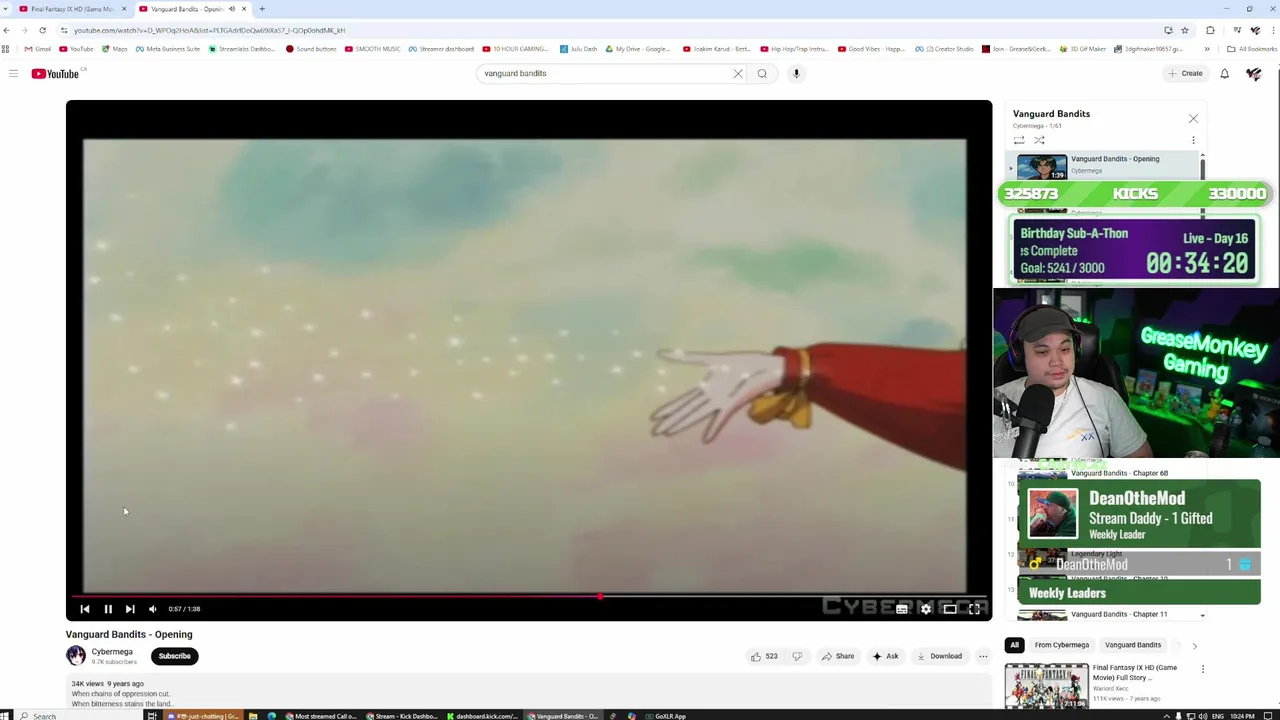Close the Vanguard Bandits playlist panel
The width and height of the screenshot is (1280, 720).
(x=1193, y=118)
